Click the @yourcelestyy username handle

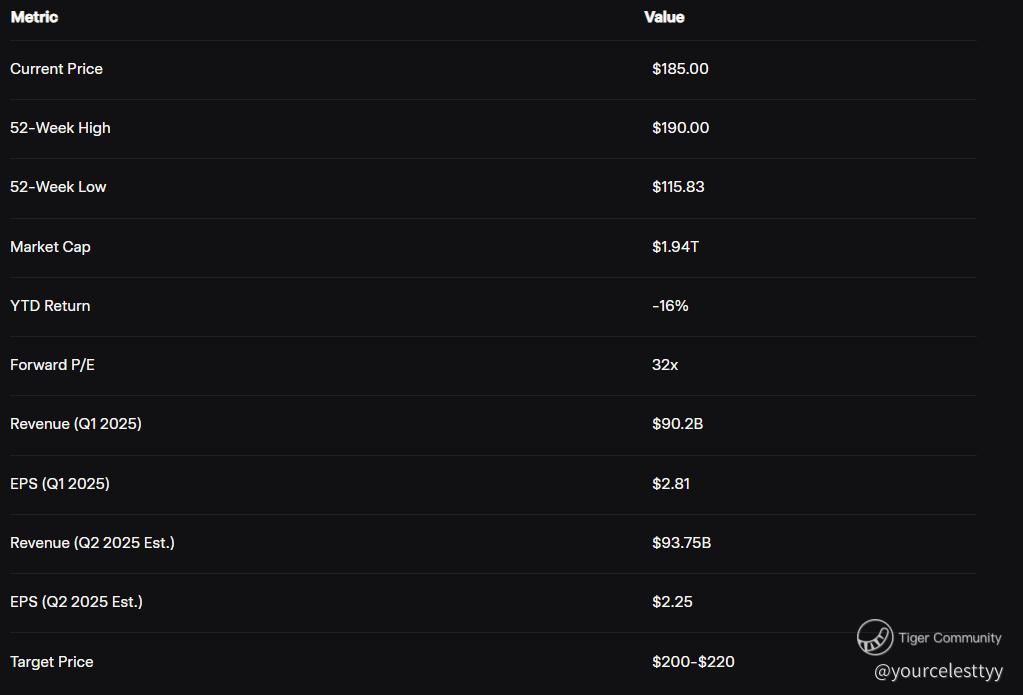tap(938, 671)
